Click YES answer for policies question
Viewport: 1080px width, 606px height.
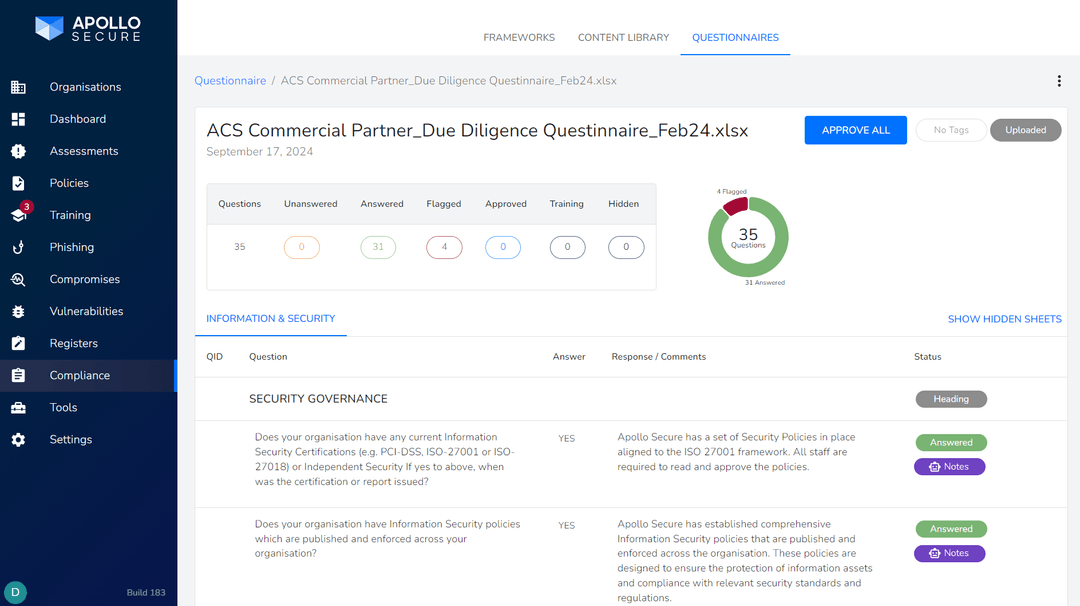click(566, 525)
